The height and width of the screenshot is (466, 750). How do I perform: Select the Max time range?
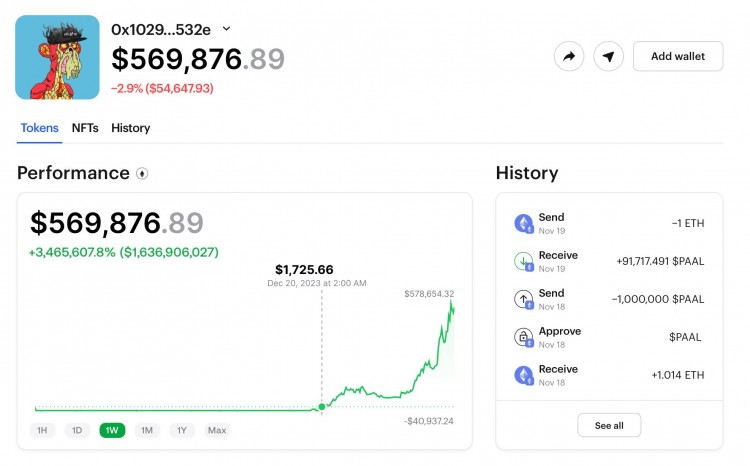(217, 430)
